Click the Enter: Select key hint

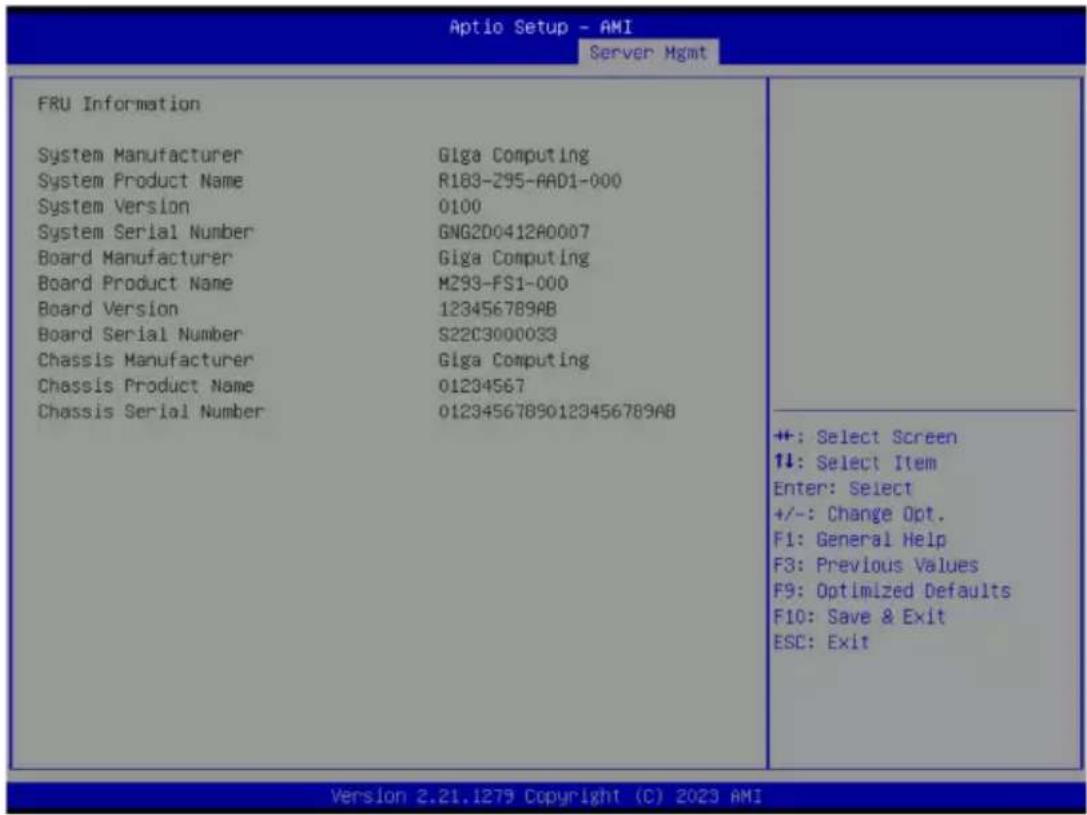[x=843, y=489]
